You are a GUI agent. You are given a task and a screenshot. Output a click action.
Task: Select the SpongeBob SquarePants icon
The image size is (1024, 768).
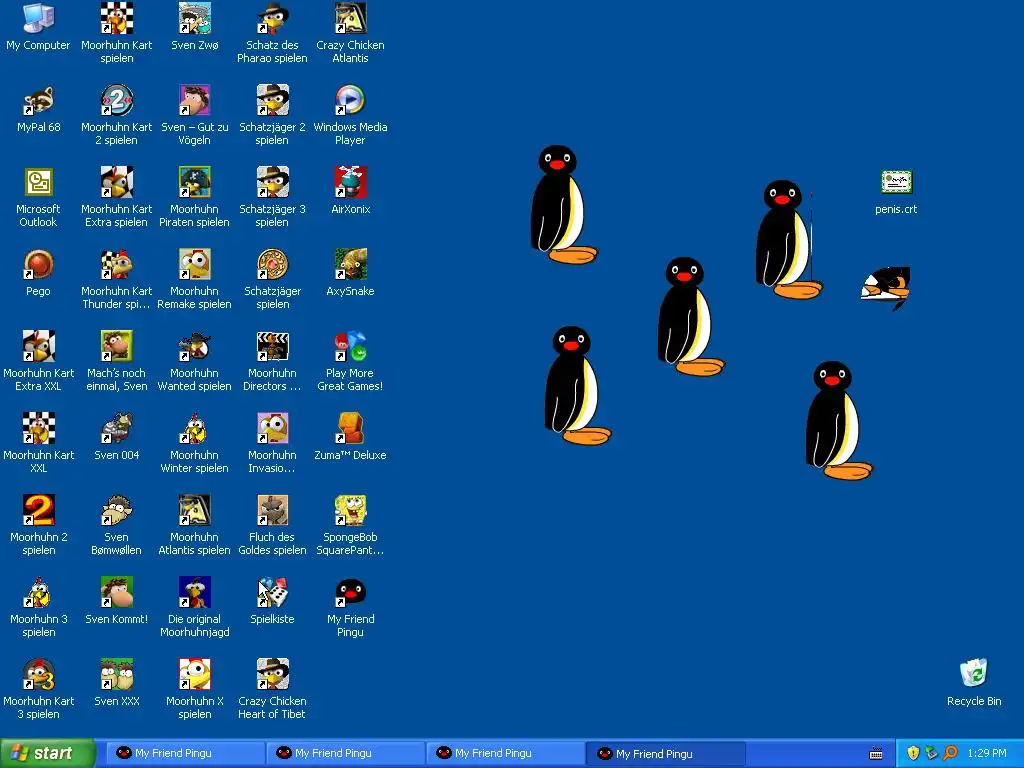pos(351,510)
